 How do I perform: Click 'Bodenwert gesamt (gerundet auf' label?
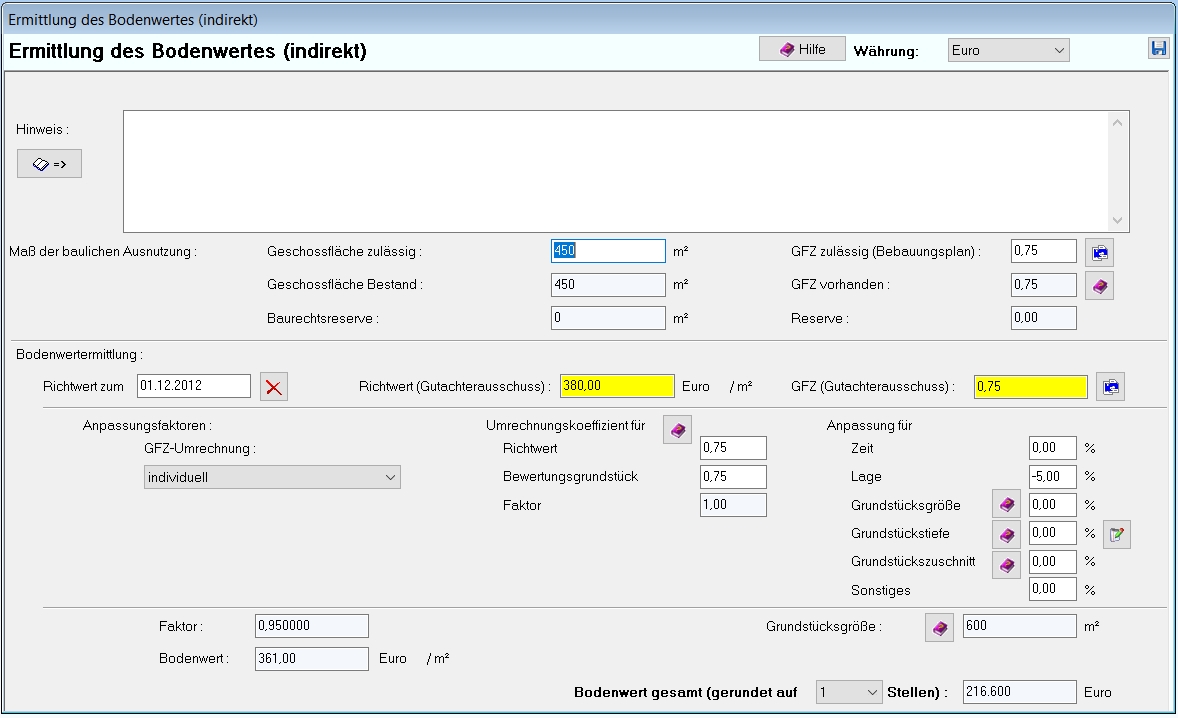click(x=685, y=692)
